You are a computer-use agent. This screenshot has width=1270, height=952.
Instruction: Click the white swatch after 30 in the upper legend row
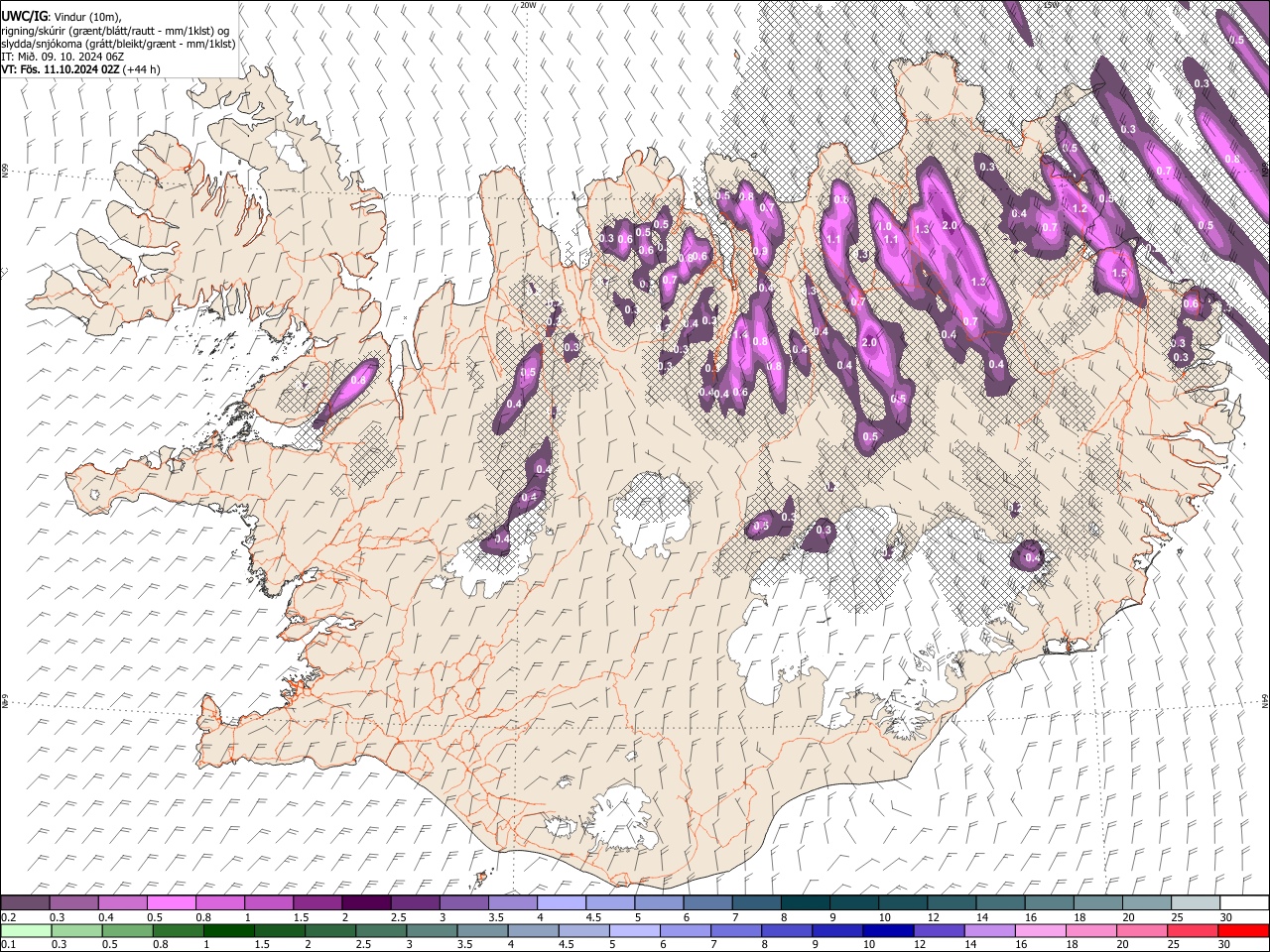tap(1245, 902)
